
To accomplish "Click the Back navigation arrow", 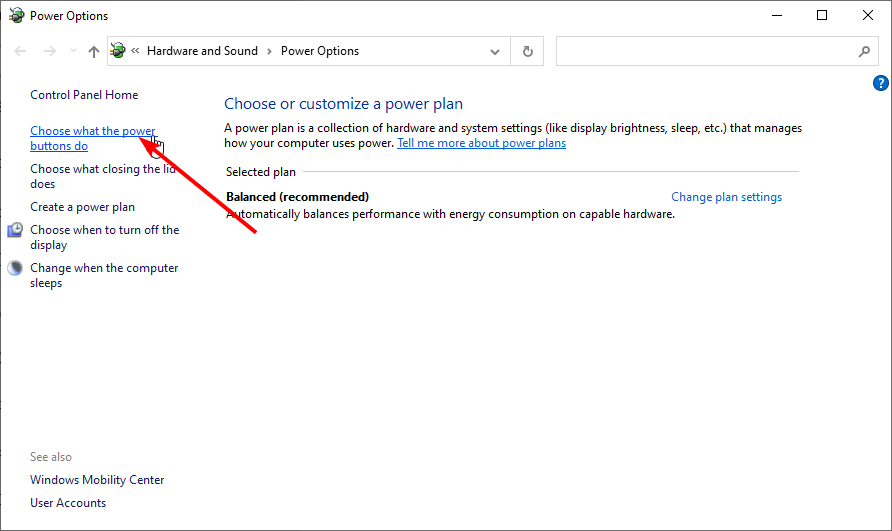I will point(20,51).
